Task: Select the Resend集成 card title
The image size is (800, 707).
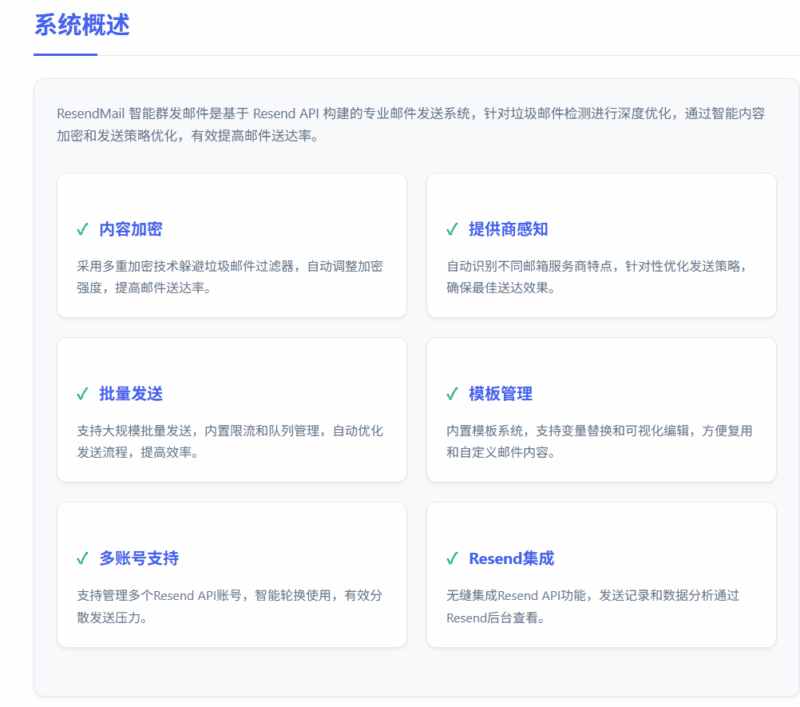Action: click(511, 558)
